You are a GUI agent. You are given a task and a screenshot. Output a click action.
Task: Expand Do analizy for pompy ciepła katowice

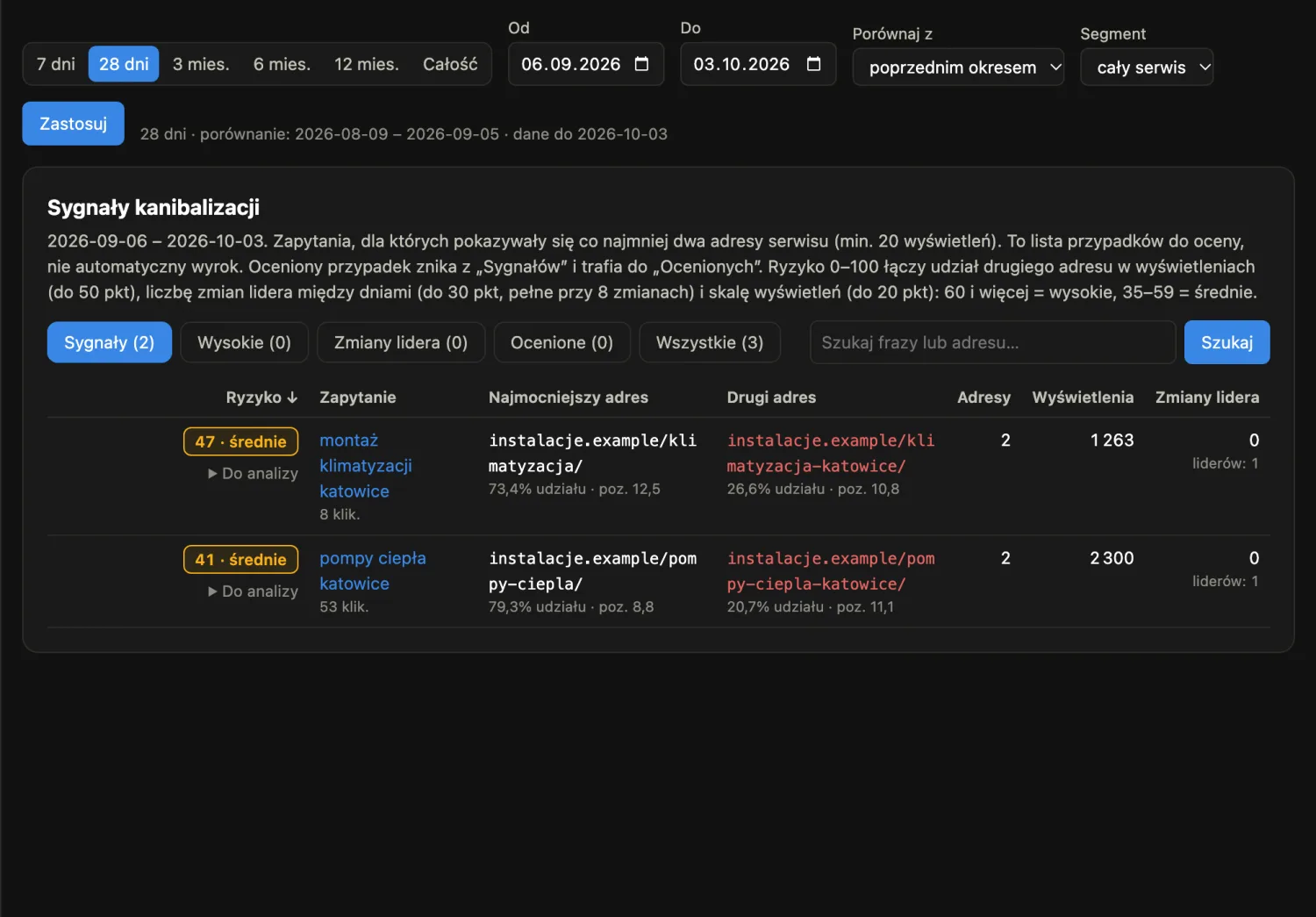253,591
